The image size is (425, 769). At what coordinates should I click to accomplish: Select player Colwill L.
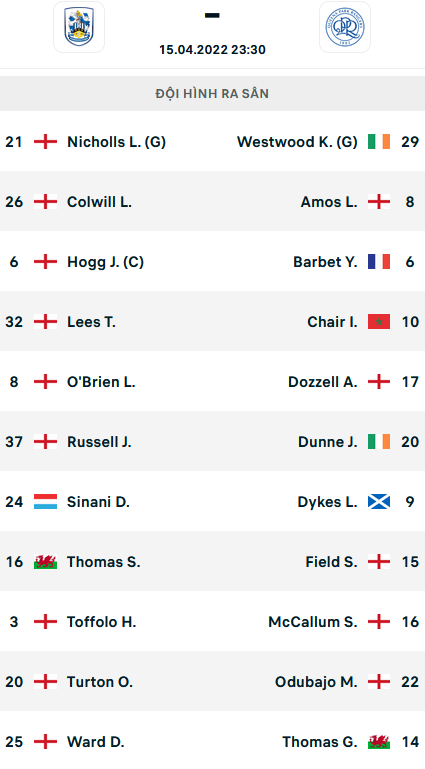[100, 202]
